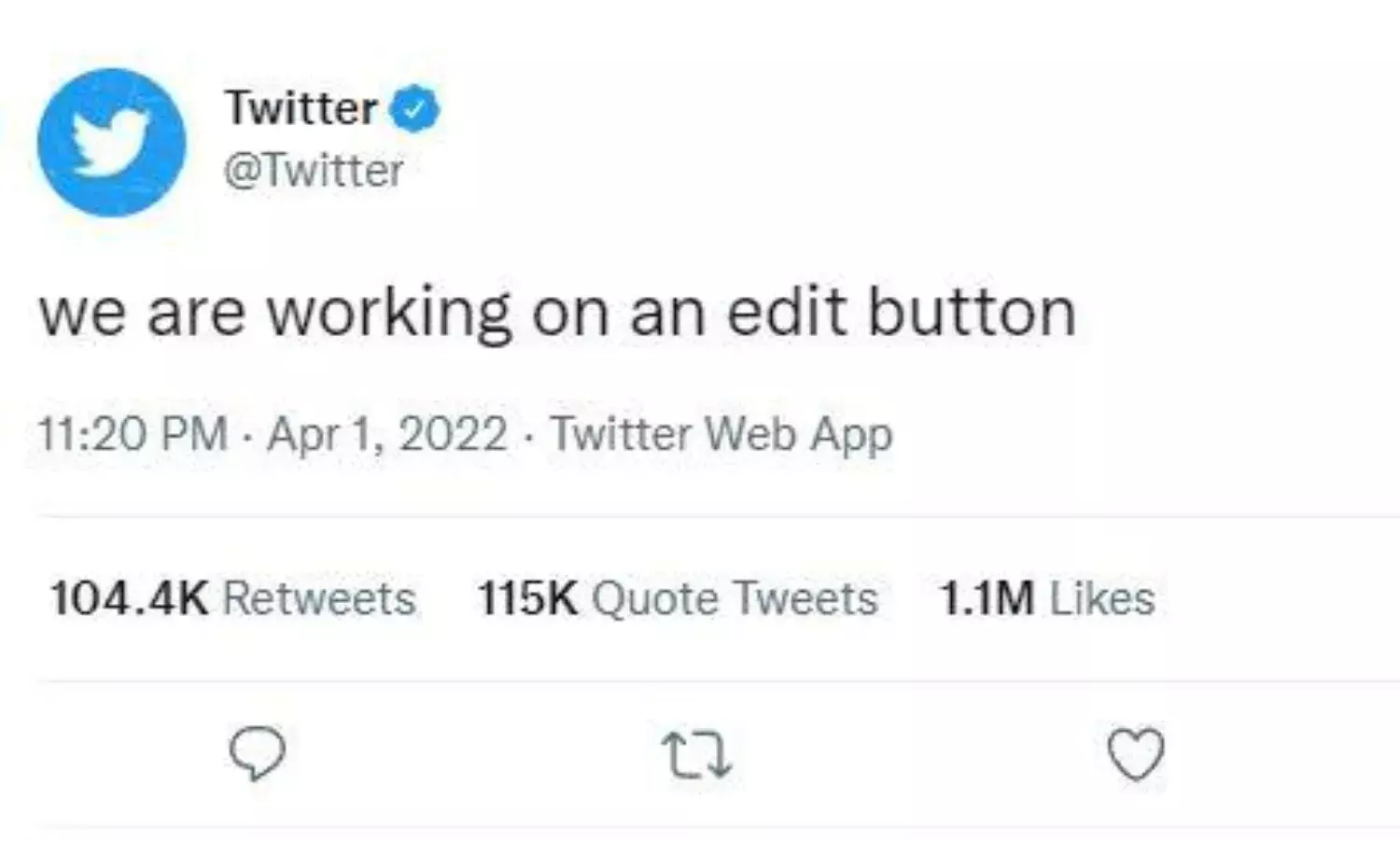Screen dimensions: 1400x841
Task: Retweet using the arrows icon
Action: click(x=696, y=754)
